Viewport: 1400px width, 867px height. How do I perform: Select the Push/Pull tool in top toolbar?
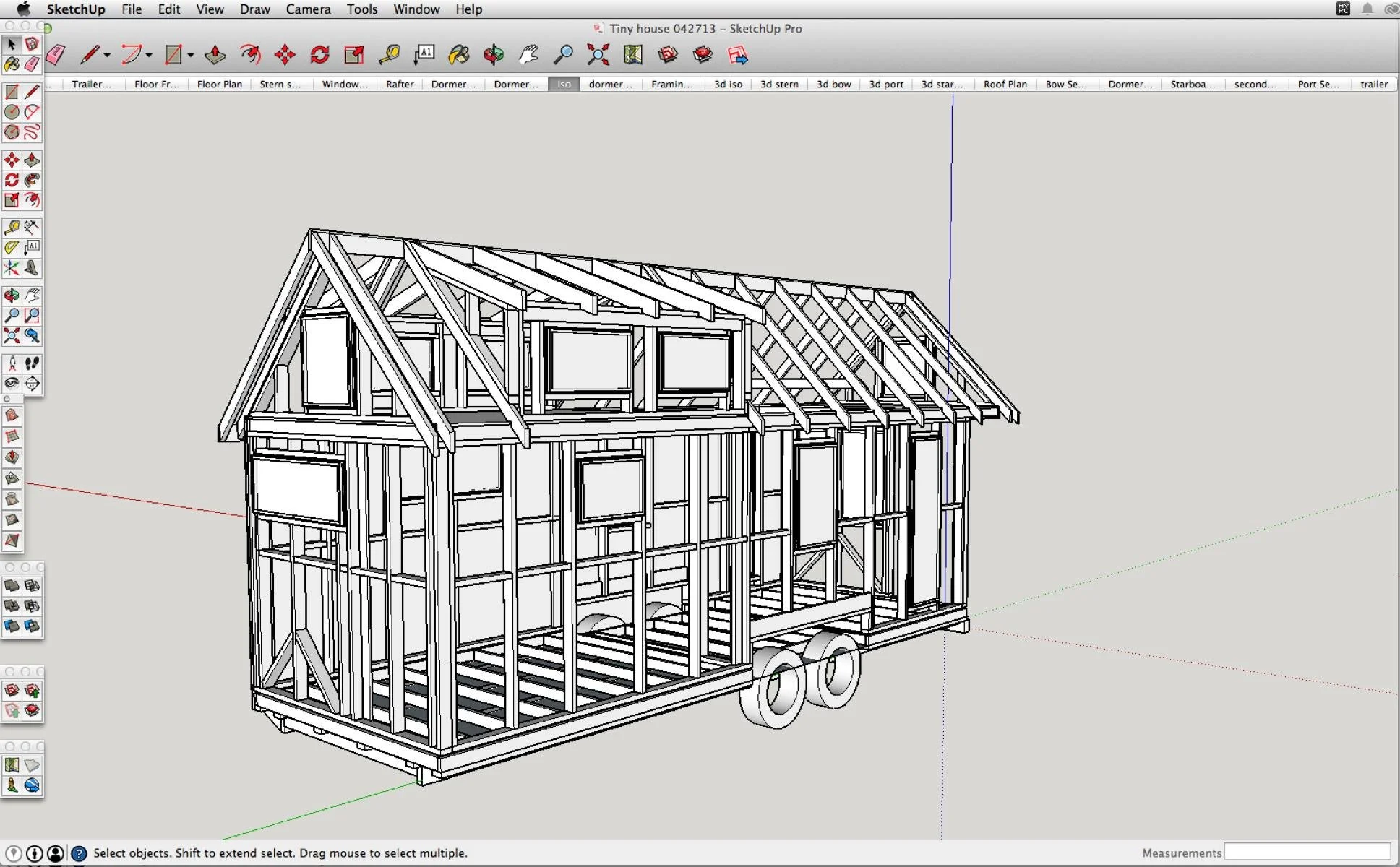pos(215,55)
